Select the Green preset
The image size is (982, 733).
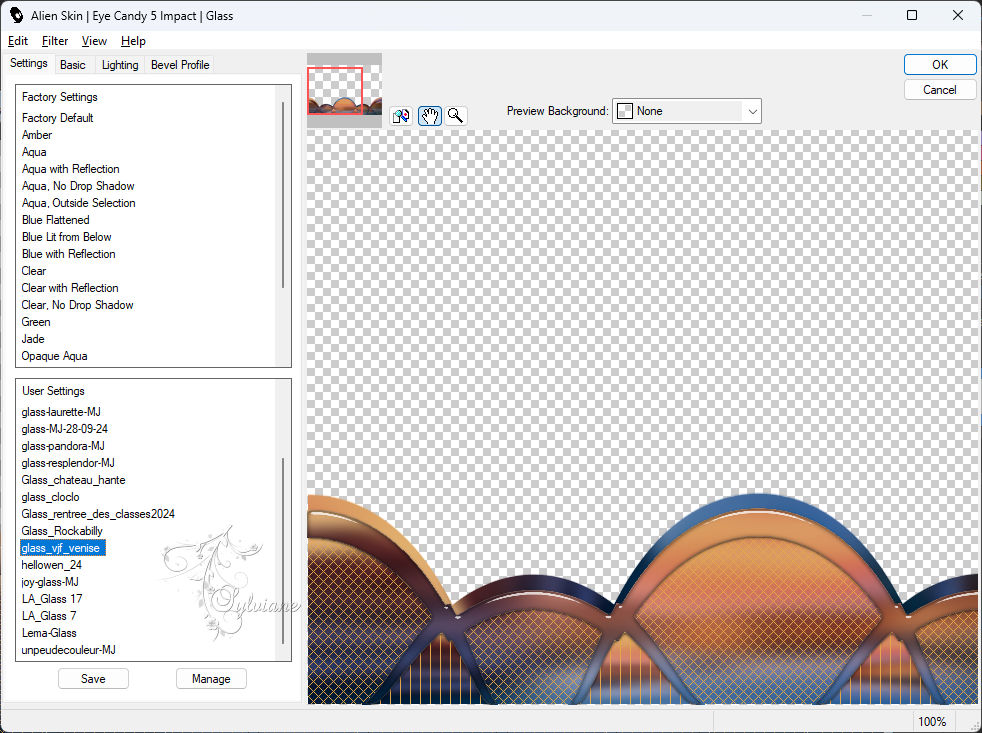[36, 321]
